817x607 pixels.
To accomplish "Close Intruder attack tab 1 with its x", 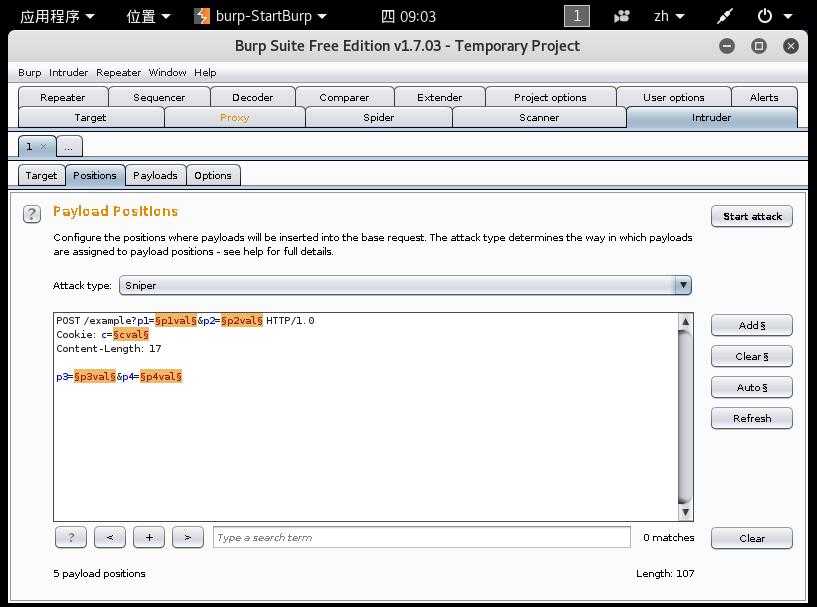I will click(x=44, y=146).
